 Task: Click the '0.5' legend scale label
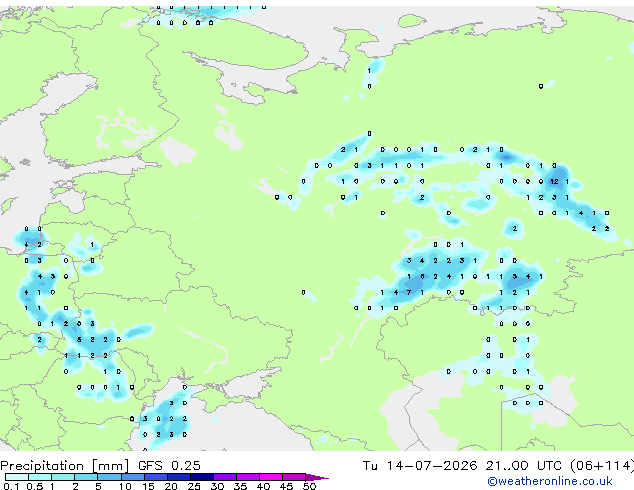(35, 486)
